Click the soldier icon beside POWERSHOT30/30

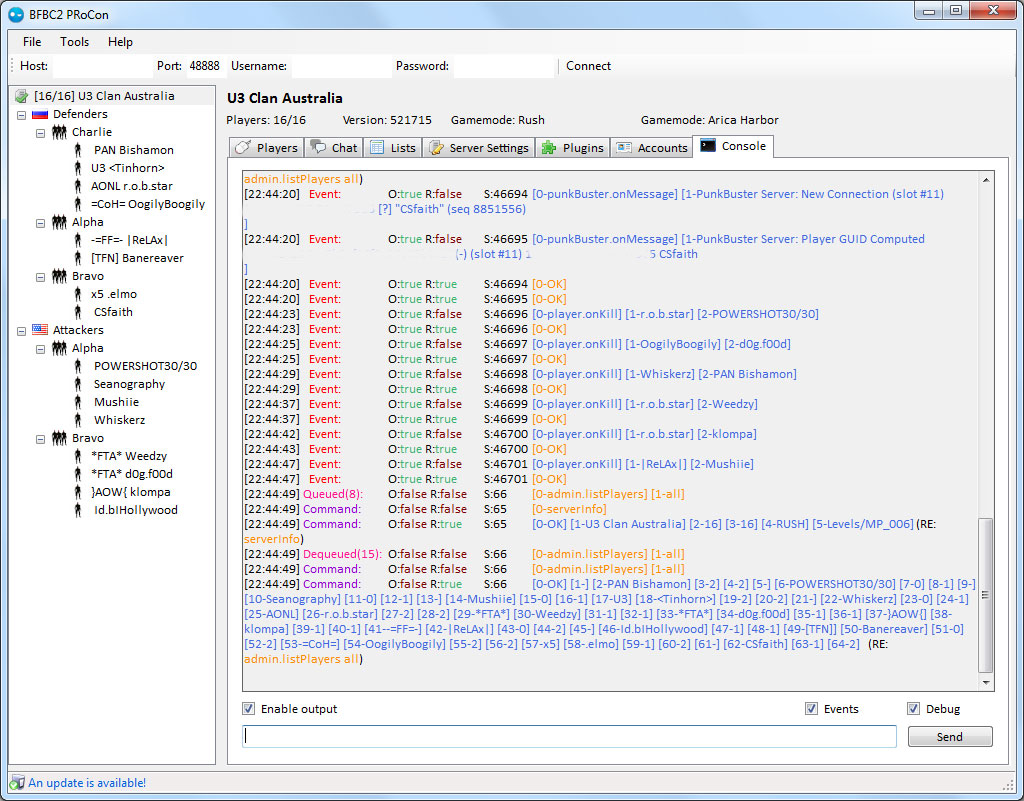click(78, 366)
